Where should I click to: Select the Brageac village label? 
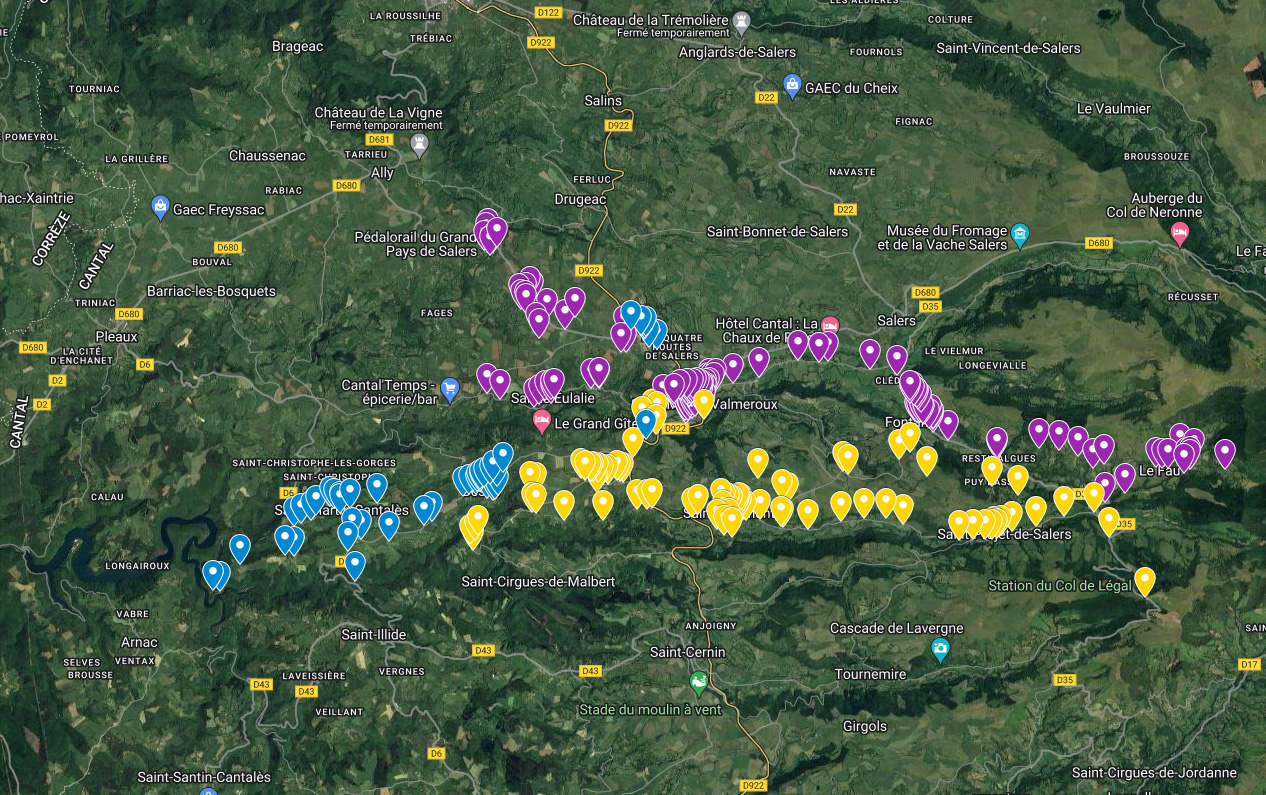click(299, 46)
